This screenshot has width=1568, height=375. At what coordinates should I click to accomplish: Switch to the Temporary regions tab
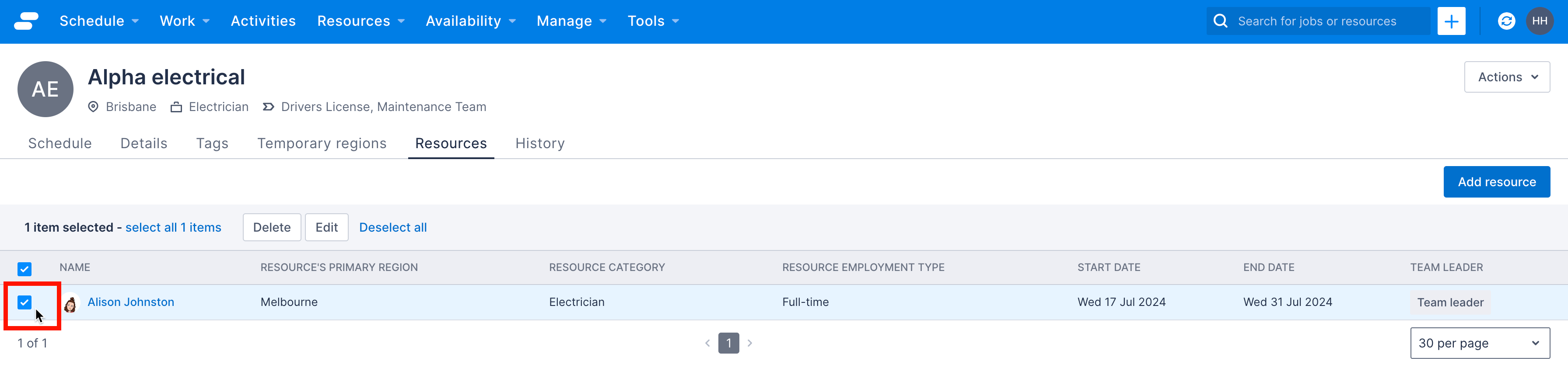pyautogui.click(x=322, y=143)
